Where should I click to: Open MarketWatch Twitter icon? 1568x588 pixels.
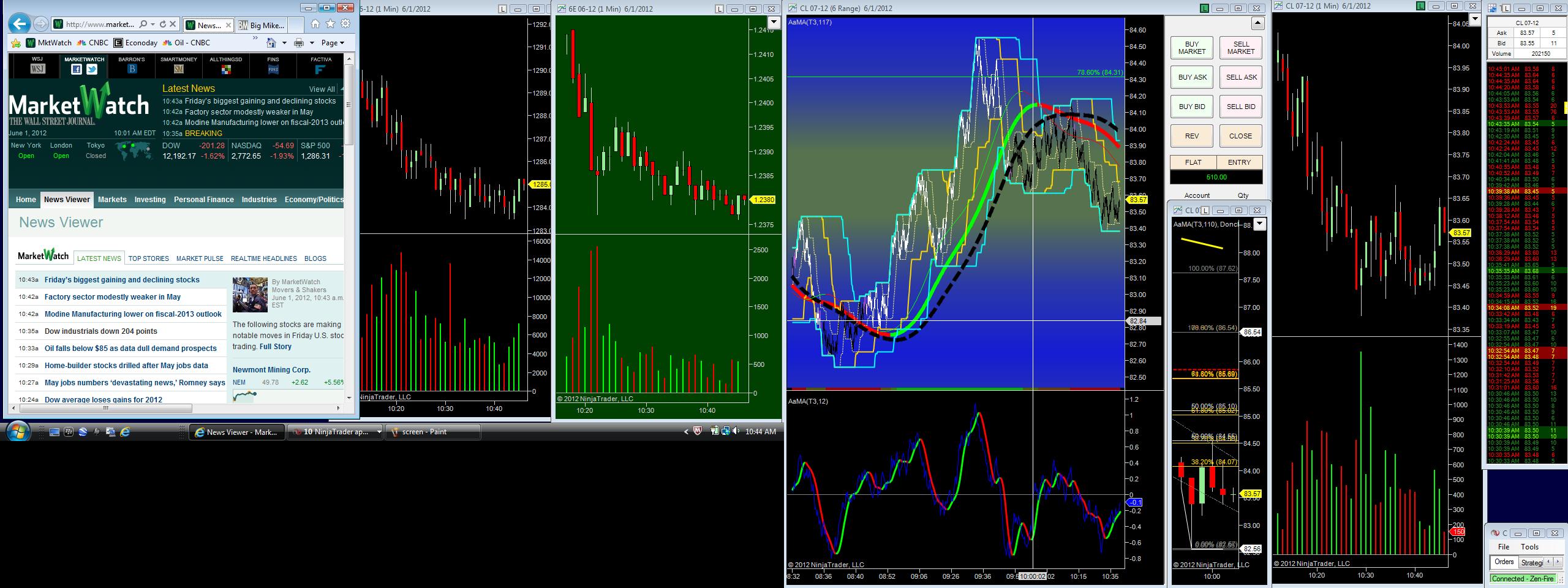point(92,69)
